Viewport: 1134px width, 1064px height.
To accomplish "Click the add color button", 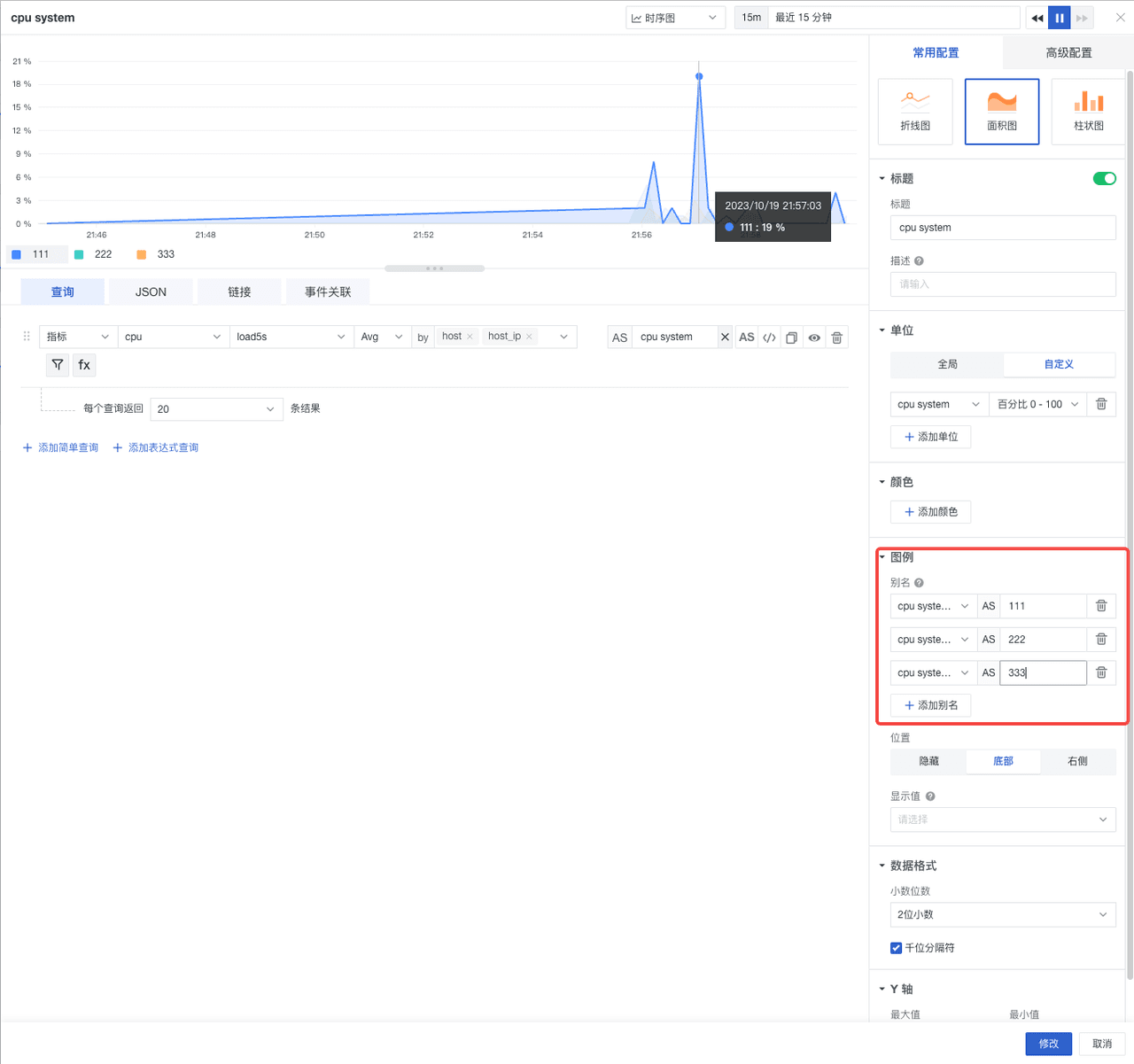I will point(930,512).
